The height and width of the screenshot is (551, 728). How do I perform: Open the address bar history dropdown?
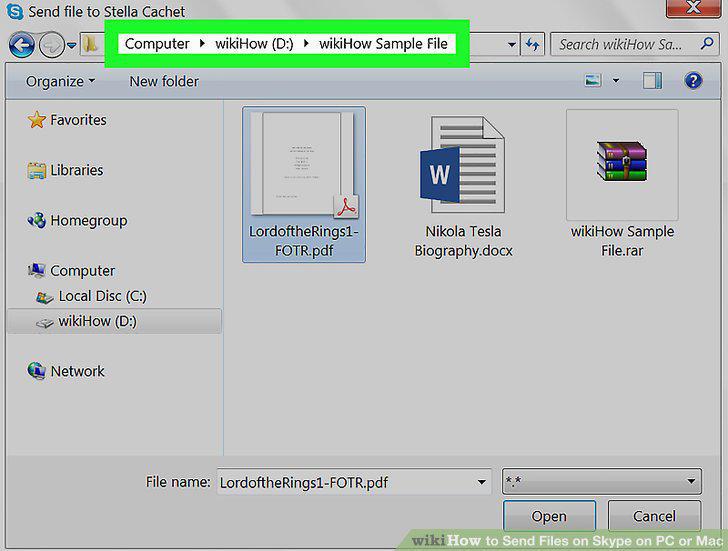512,45
